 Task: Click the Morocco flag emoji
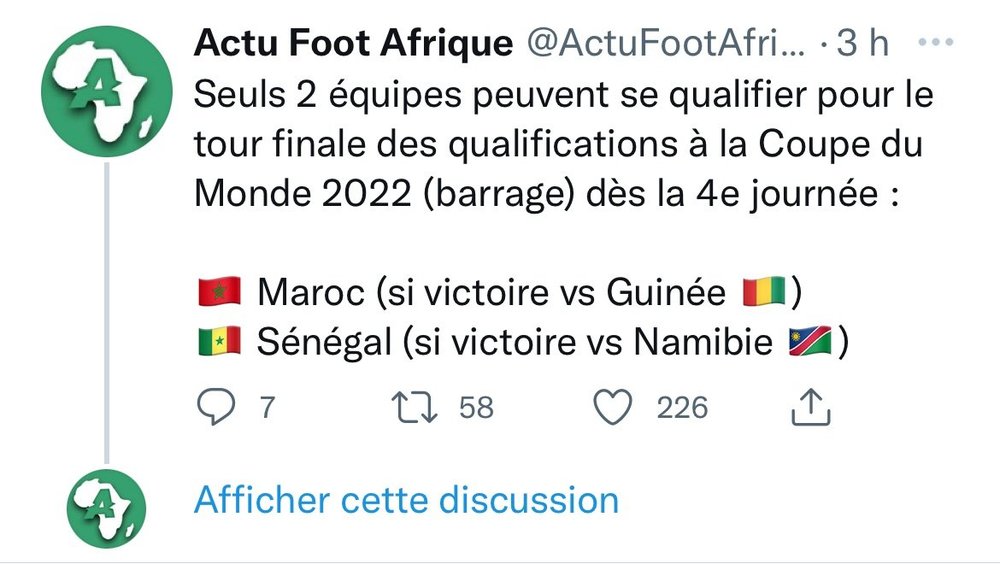coord(219,292)
